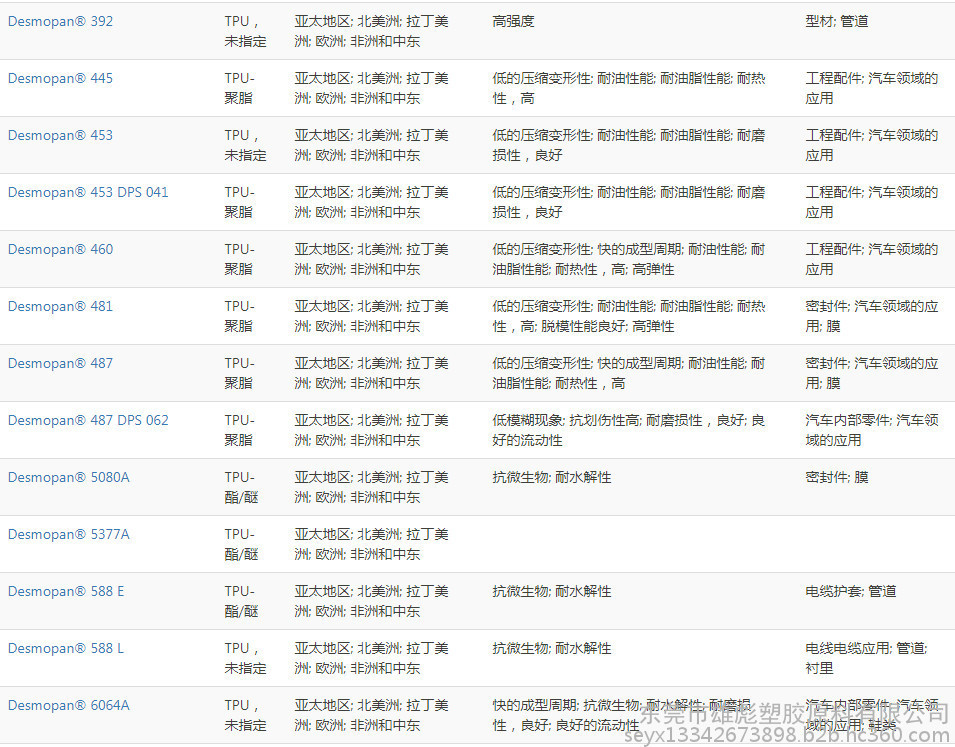Viewport: 955px width, 747px height.
Task: Select the '低模糊现象; 抗划伤性高' feature cell
Action: (629, 430)
